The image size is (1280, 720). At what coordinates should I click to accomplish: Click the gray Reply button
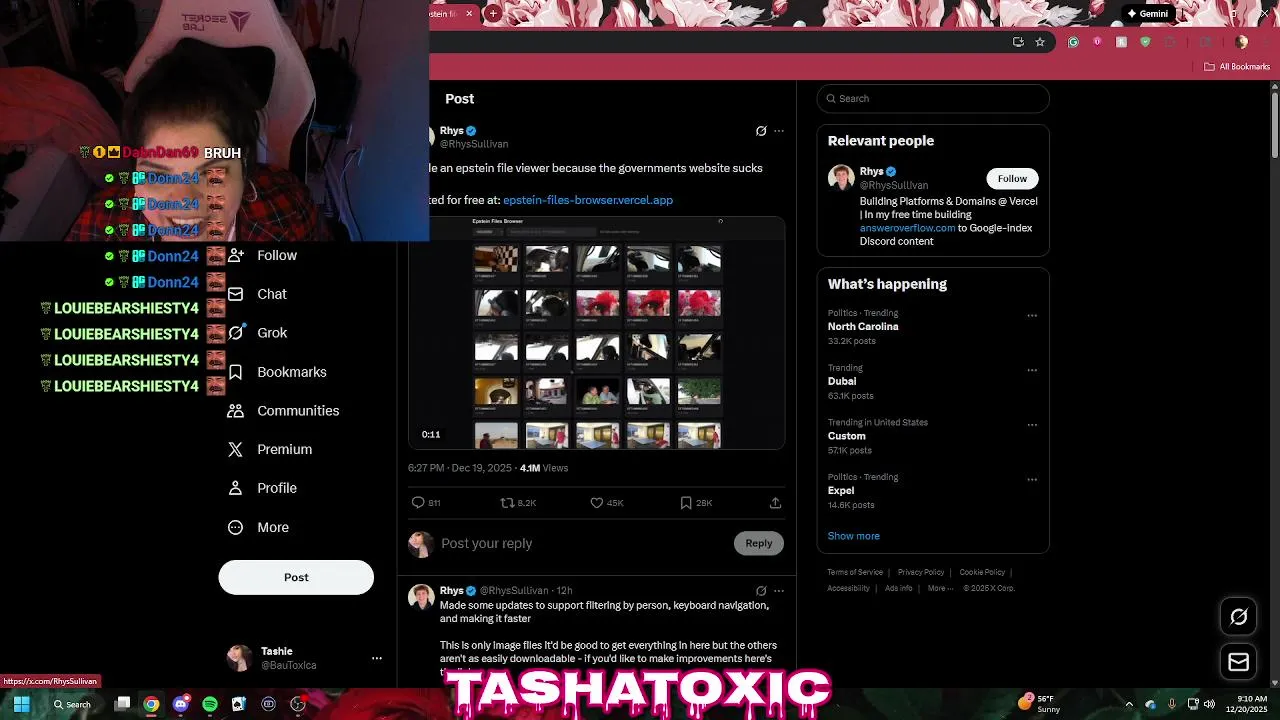pos(759,543)
